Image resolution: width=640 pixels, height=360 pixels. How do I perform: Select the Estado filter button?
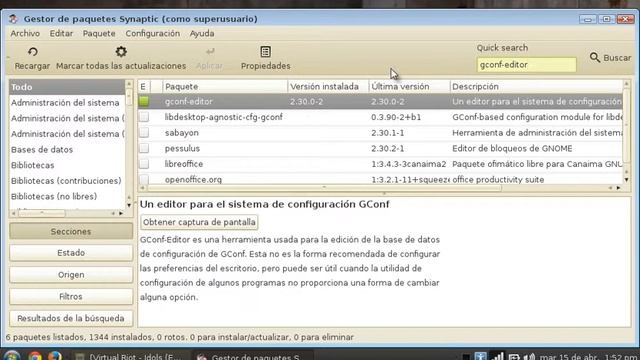(71, 253)
